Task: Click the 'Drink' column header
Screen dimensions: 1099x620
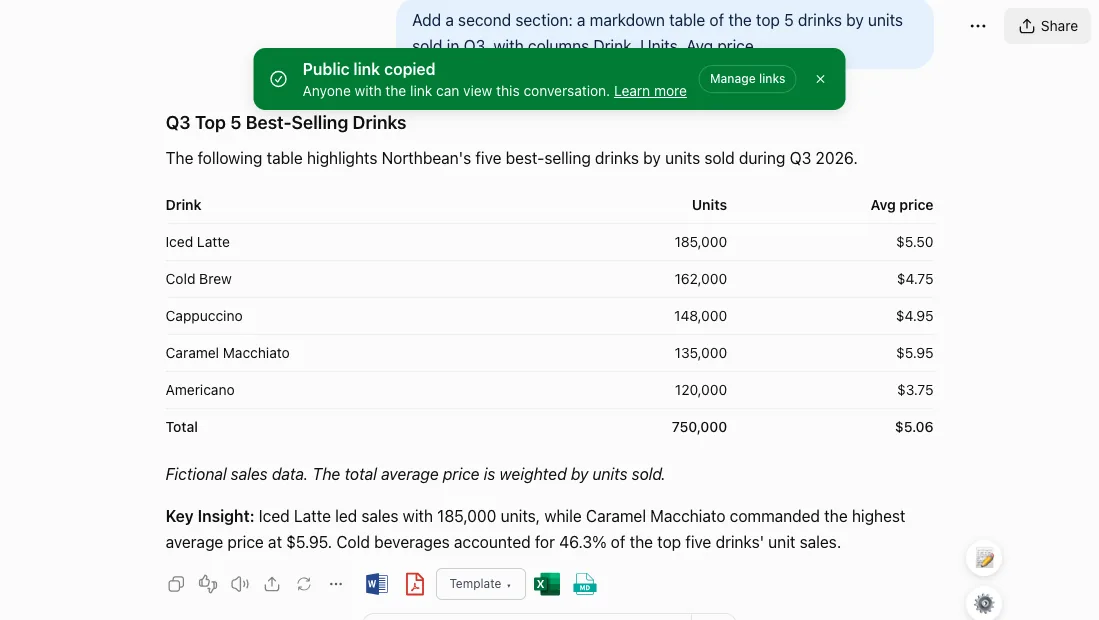Action: coord(184,205)
